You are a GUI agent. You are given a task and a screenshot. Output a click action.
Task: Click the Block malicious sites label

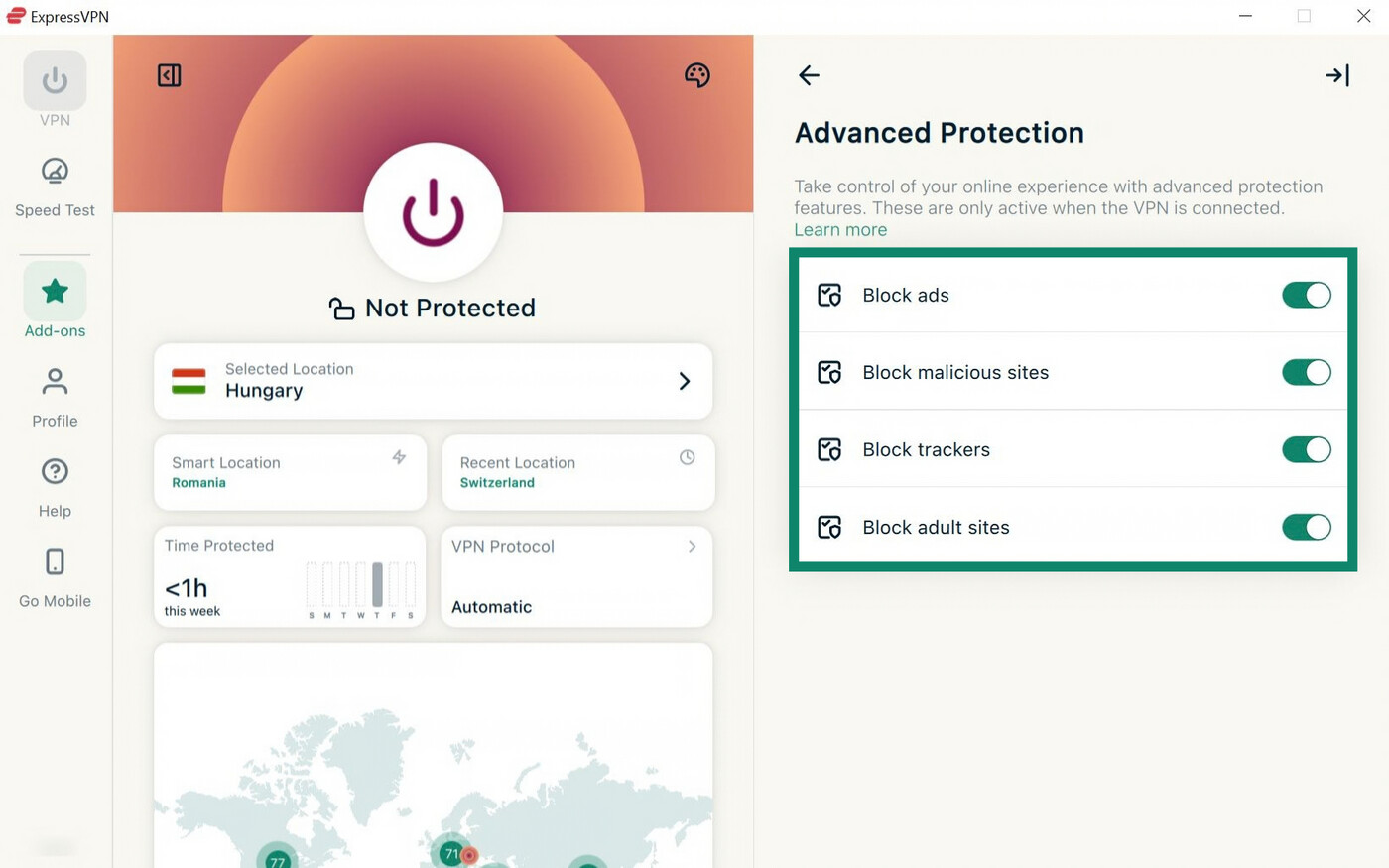[955, 372]
